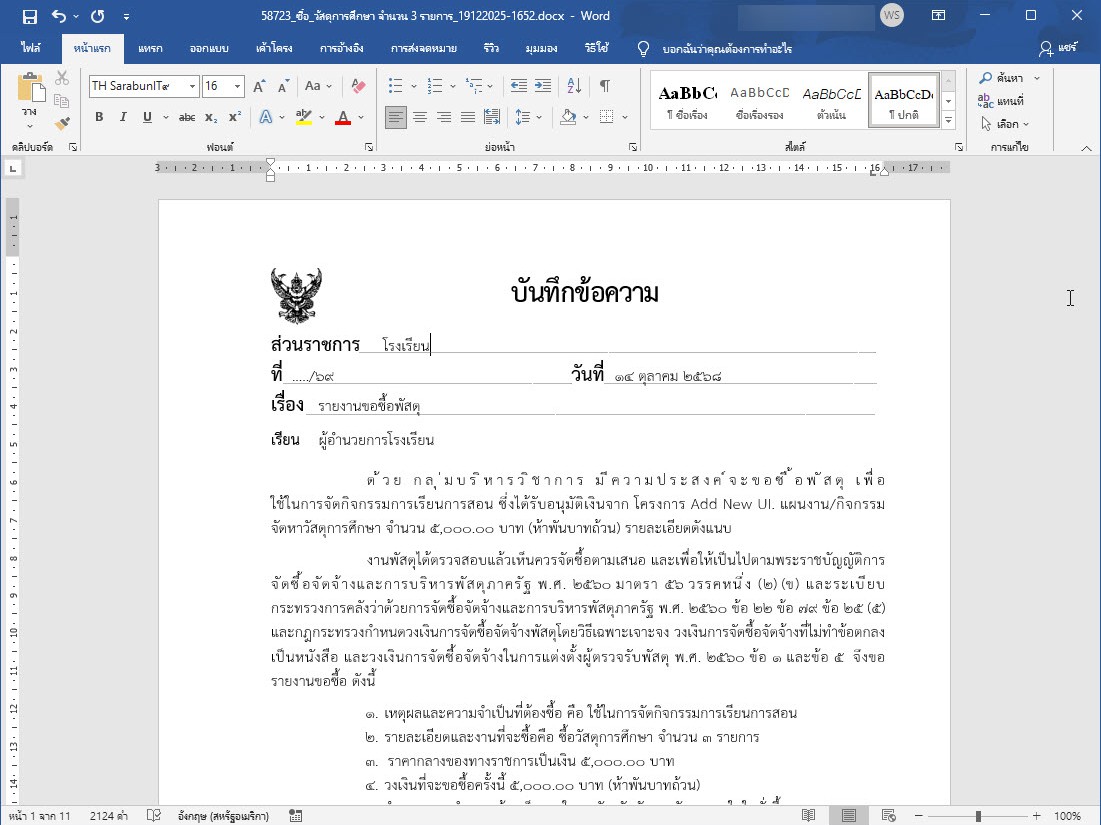This screenshot has width=1101, height=825.
Task: Open the Clear Formatting eraser icon
Action: click(359, 87)
